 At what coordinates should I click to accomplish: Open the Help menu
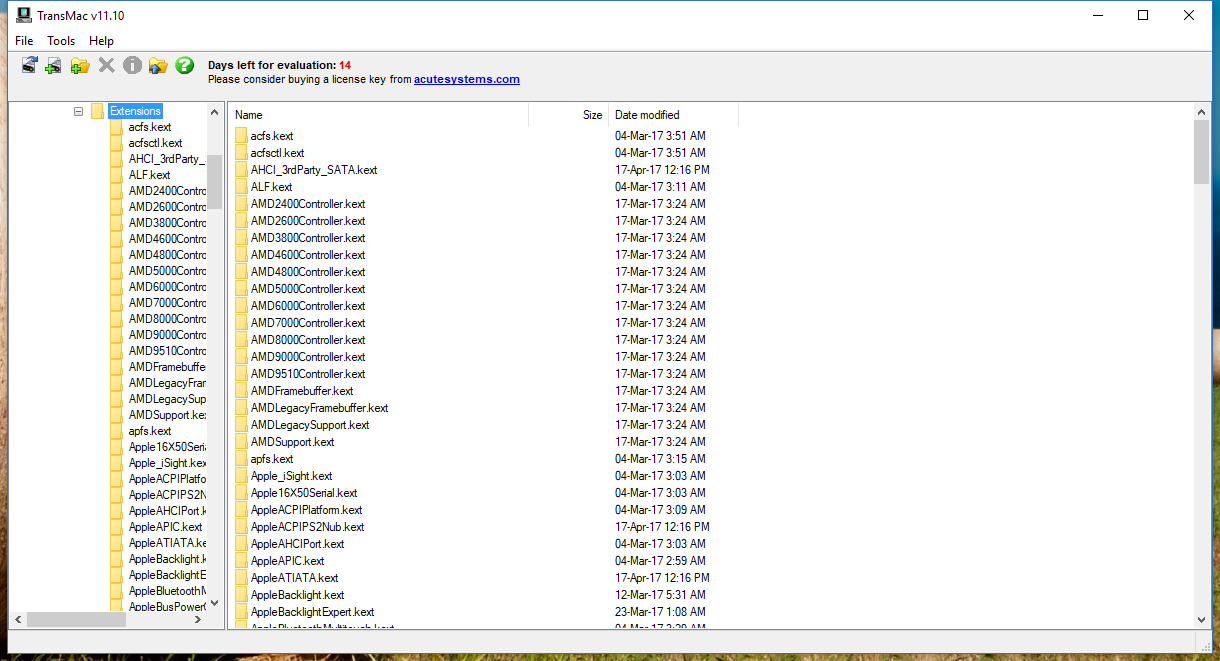pos(101,41)
